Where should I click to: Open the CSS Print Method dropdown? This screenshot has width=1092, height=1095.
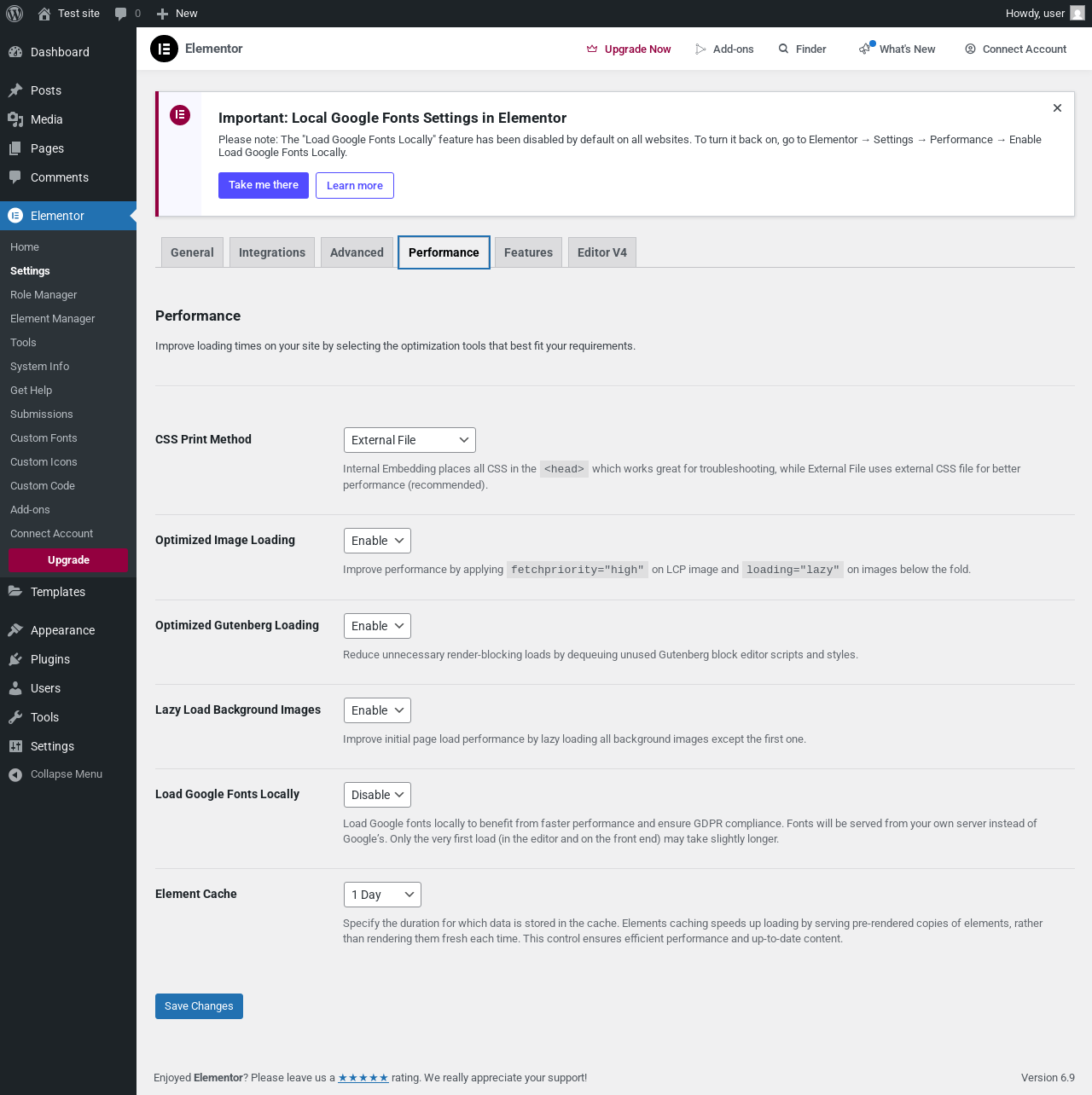coord(409,440)
